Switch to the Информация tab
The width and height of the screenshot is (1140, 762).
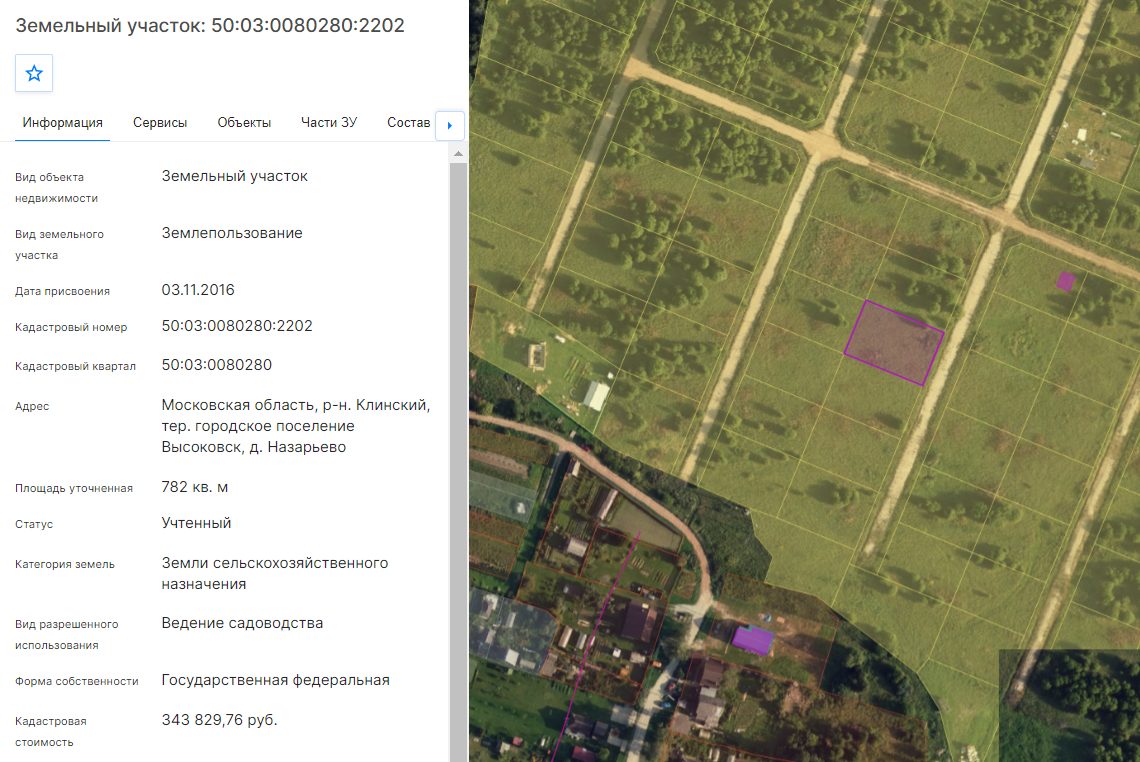coord(63,123)
